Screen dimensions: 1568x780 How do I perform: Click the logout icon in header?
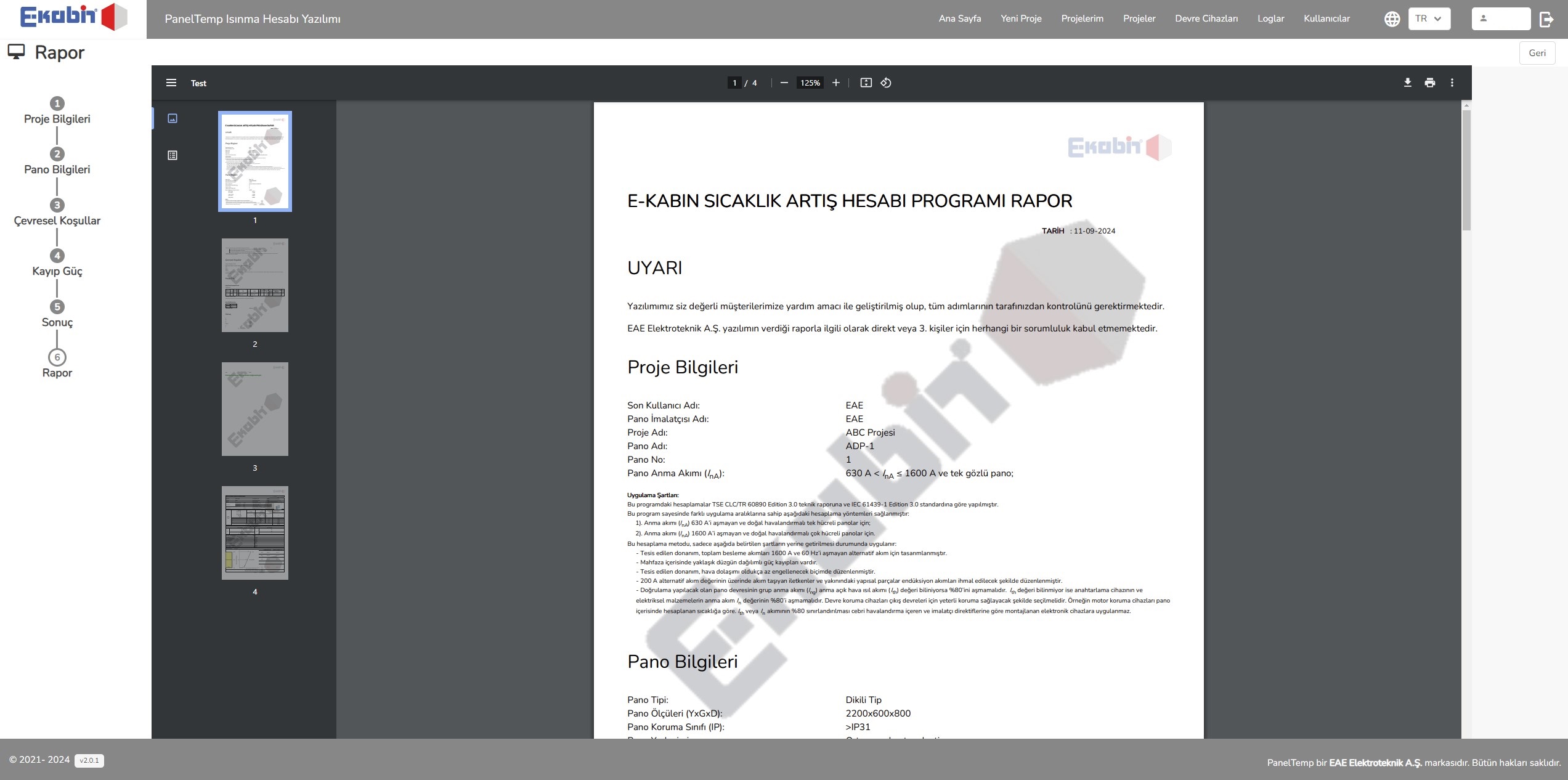click(x=1546, y=19)
